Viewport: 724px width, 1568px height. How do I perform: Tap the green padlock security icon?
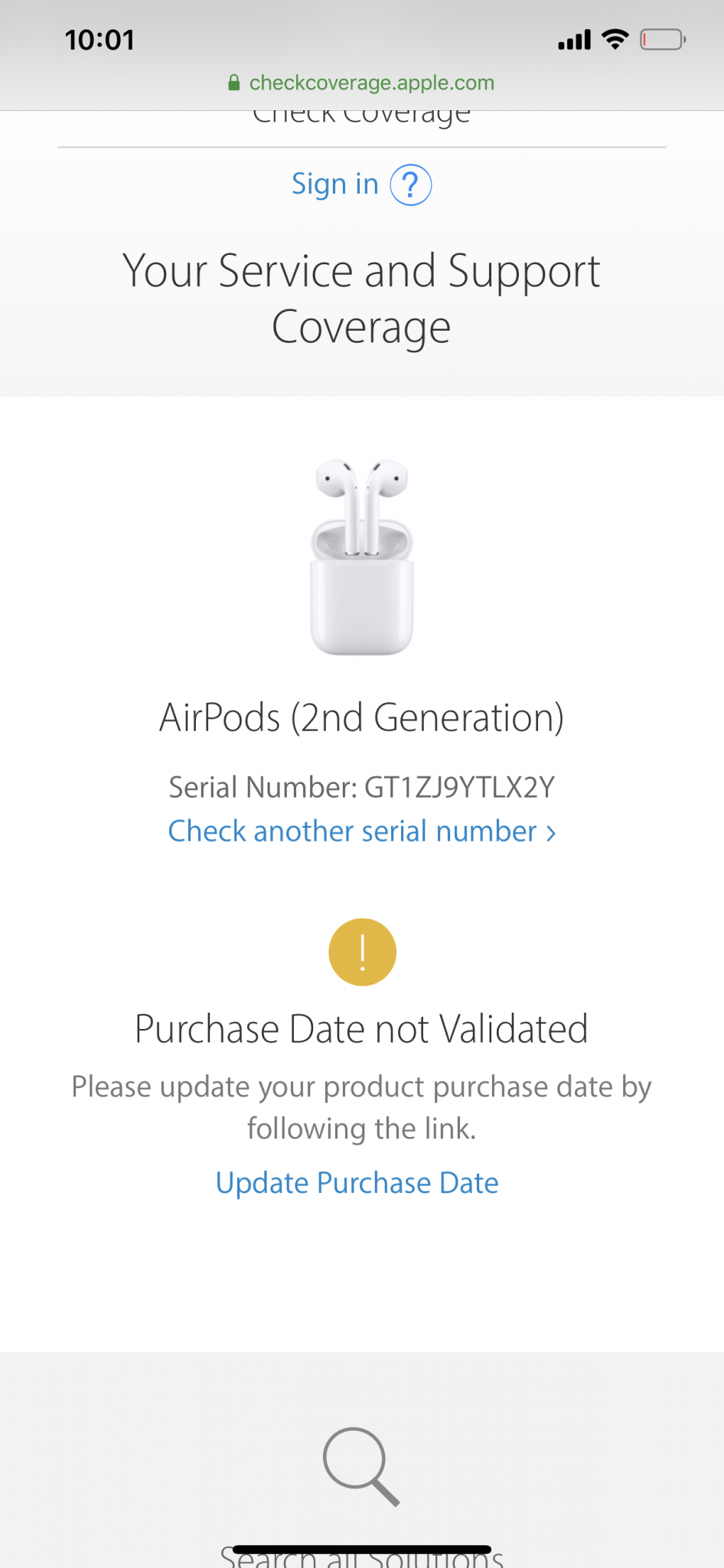click(x=234, y=83)
